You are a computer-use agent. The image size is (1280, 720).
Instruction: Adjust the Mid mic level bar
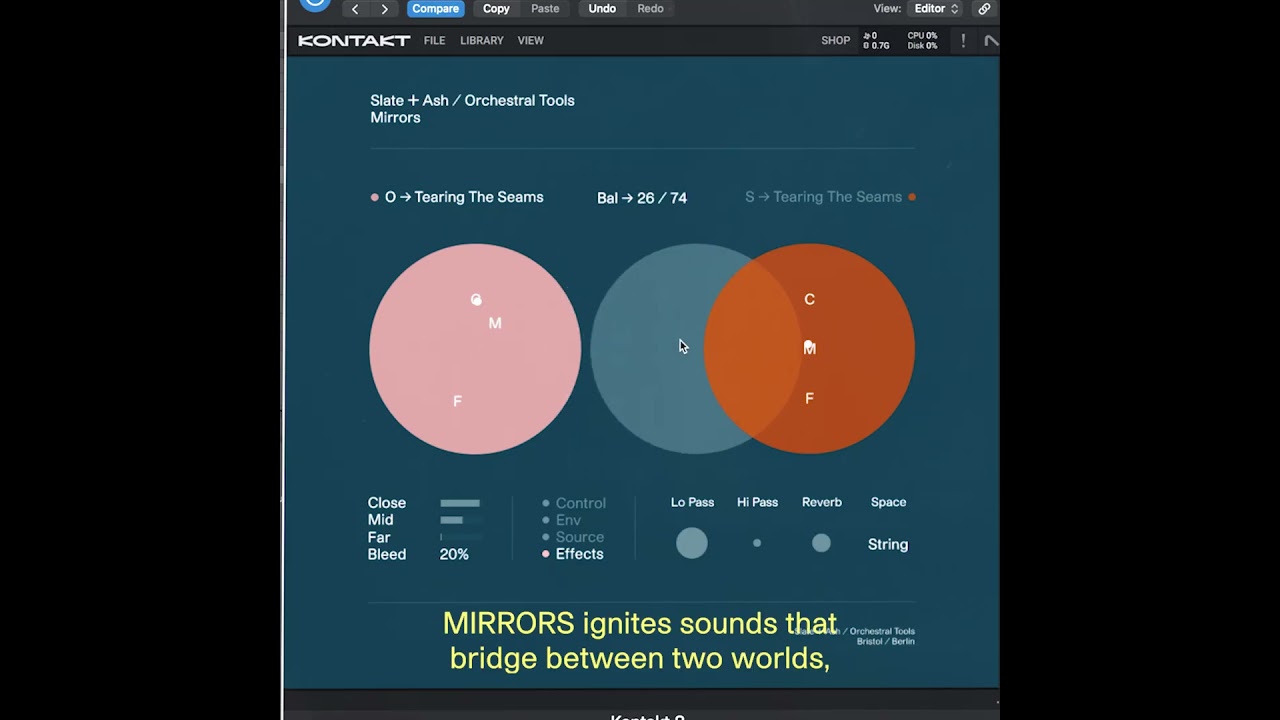point(460,520)
